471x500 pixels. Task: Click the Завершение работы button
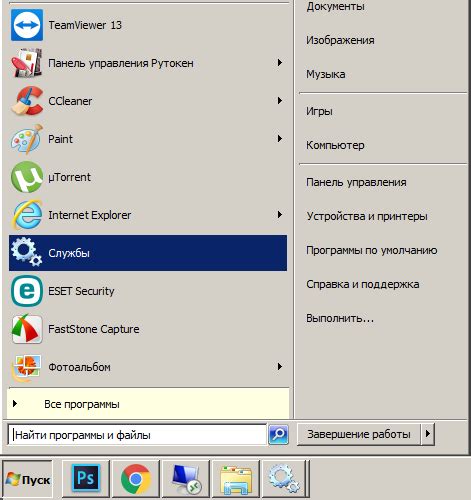359,434
